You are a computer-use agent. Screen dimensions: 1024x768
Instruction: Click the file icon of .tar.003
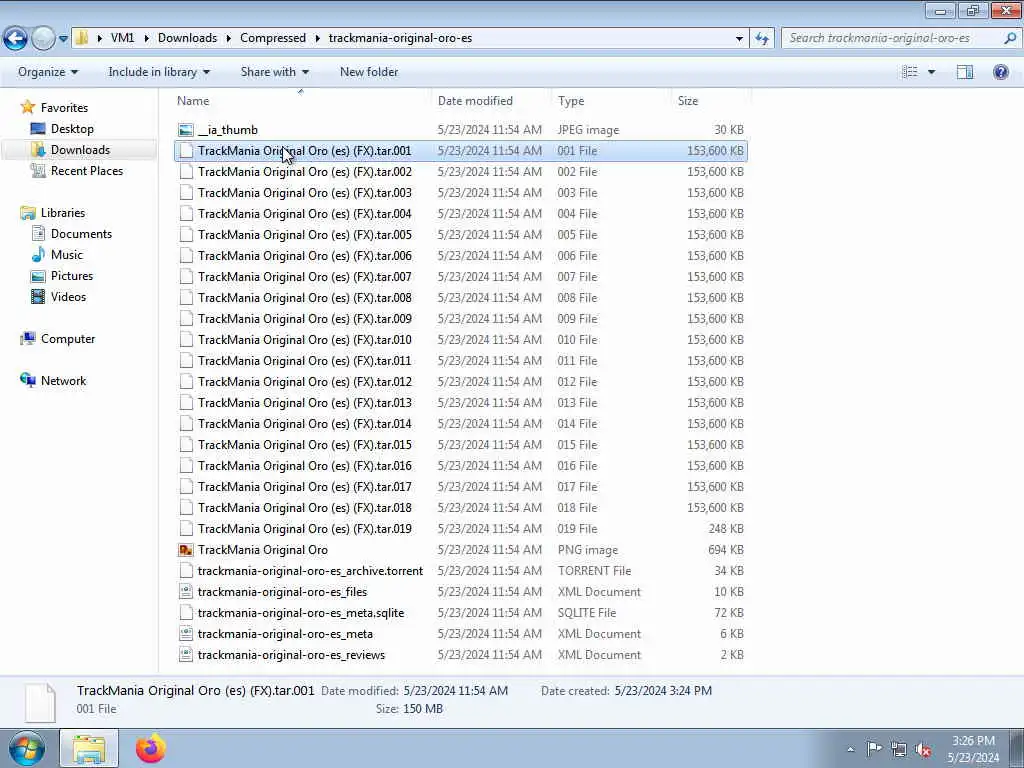(x=186, y=193)
